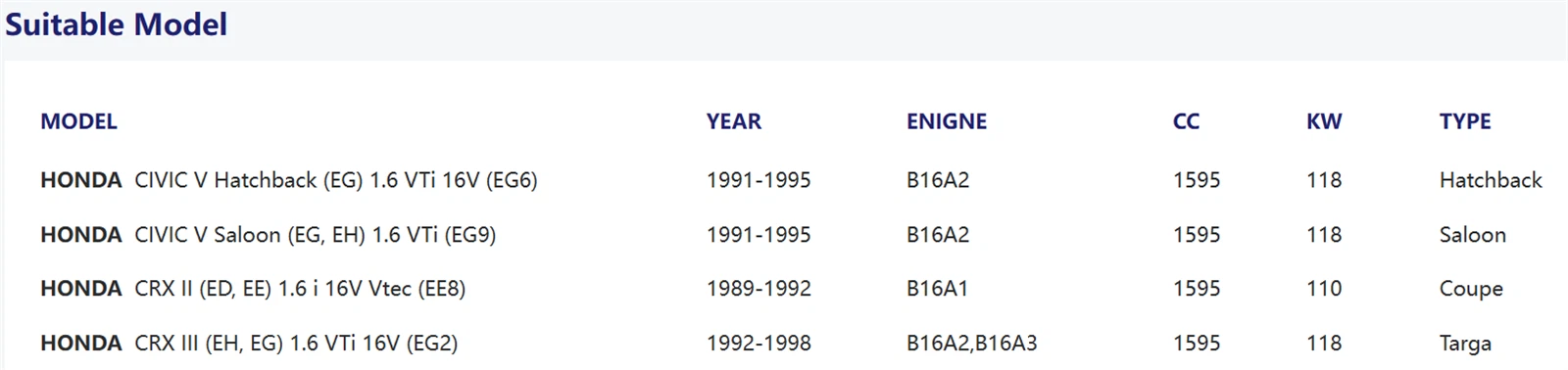
Task: Select the MODEL column header
Action: tap(78, 121)
